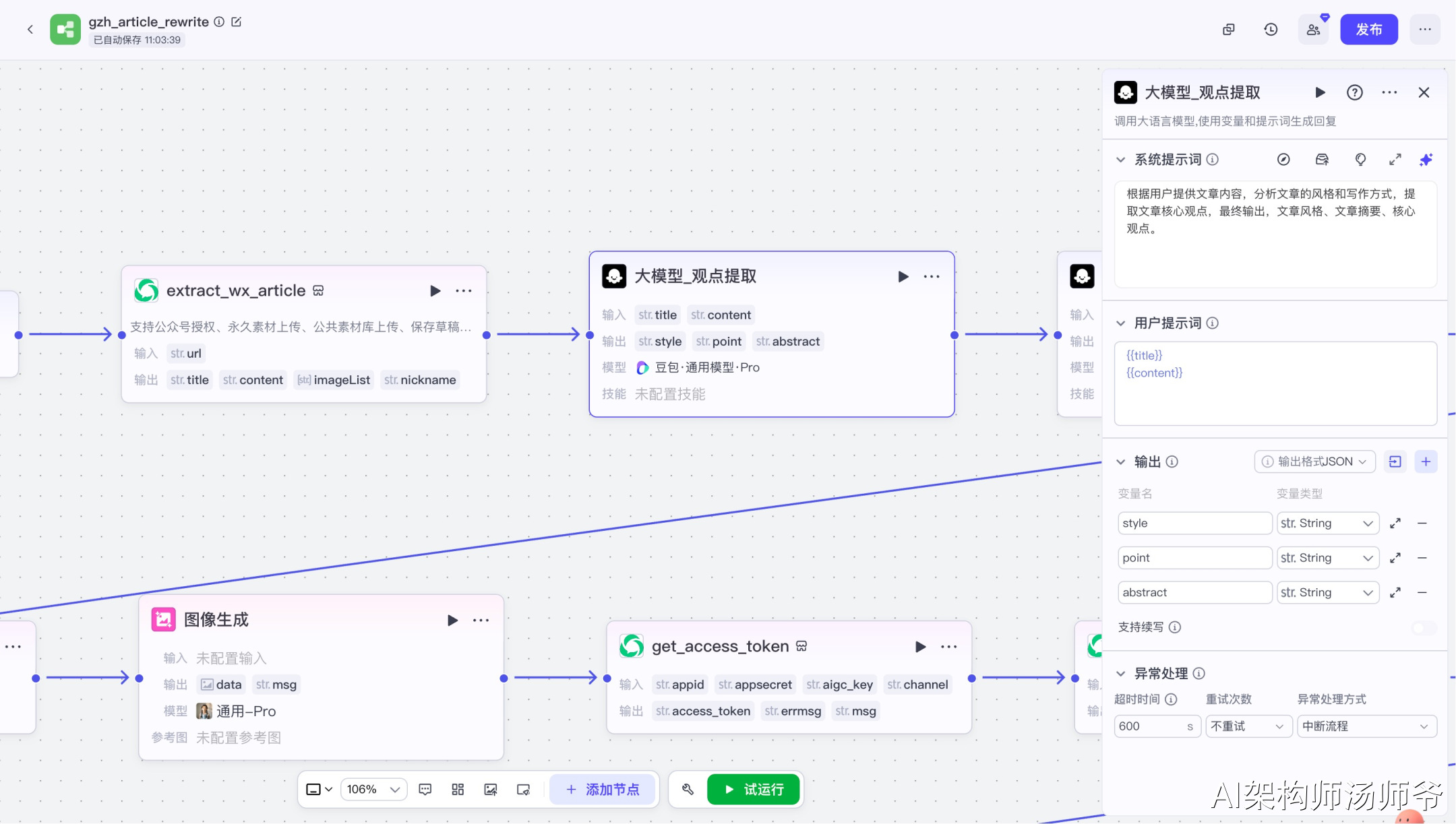Open the more menu on extract_wx_article node

(464, 291)
